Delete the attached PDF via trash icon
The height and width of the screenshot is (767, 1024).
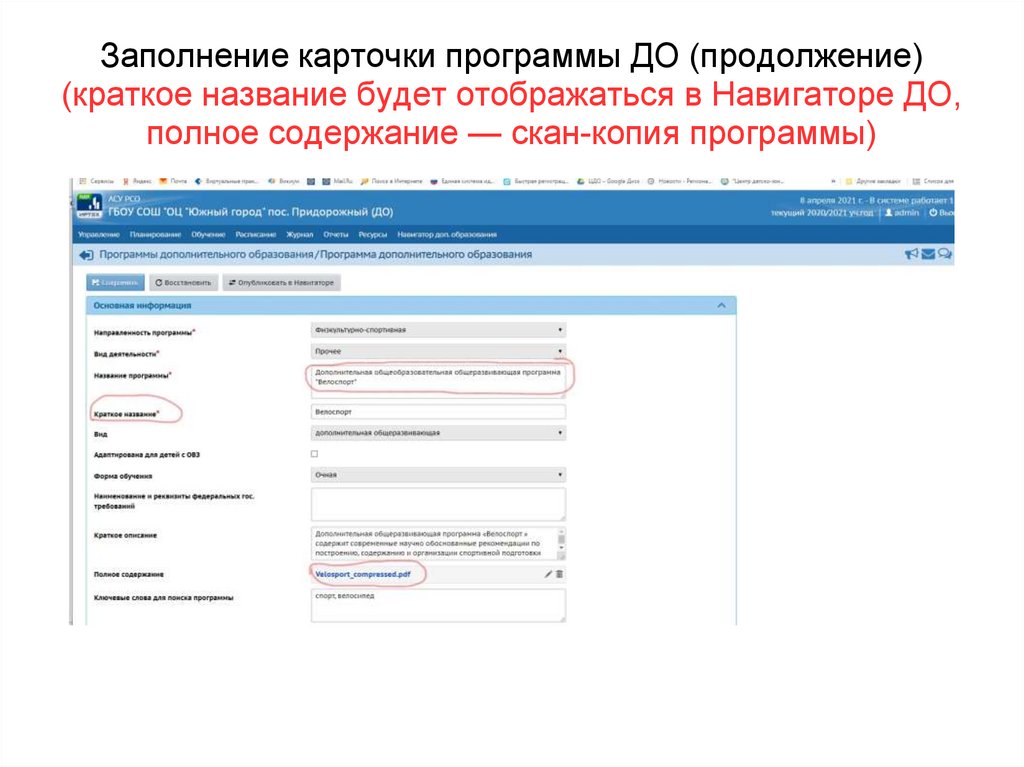tap(560, 572)
